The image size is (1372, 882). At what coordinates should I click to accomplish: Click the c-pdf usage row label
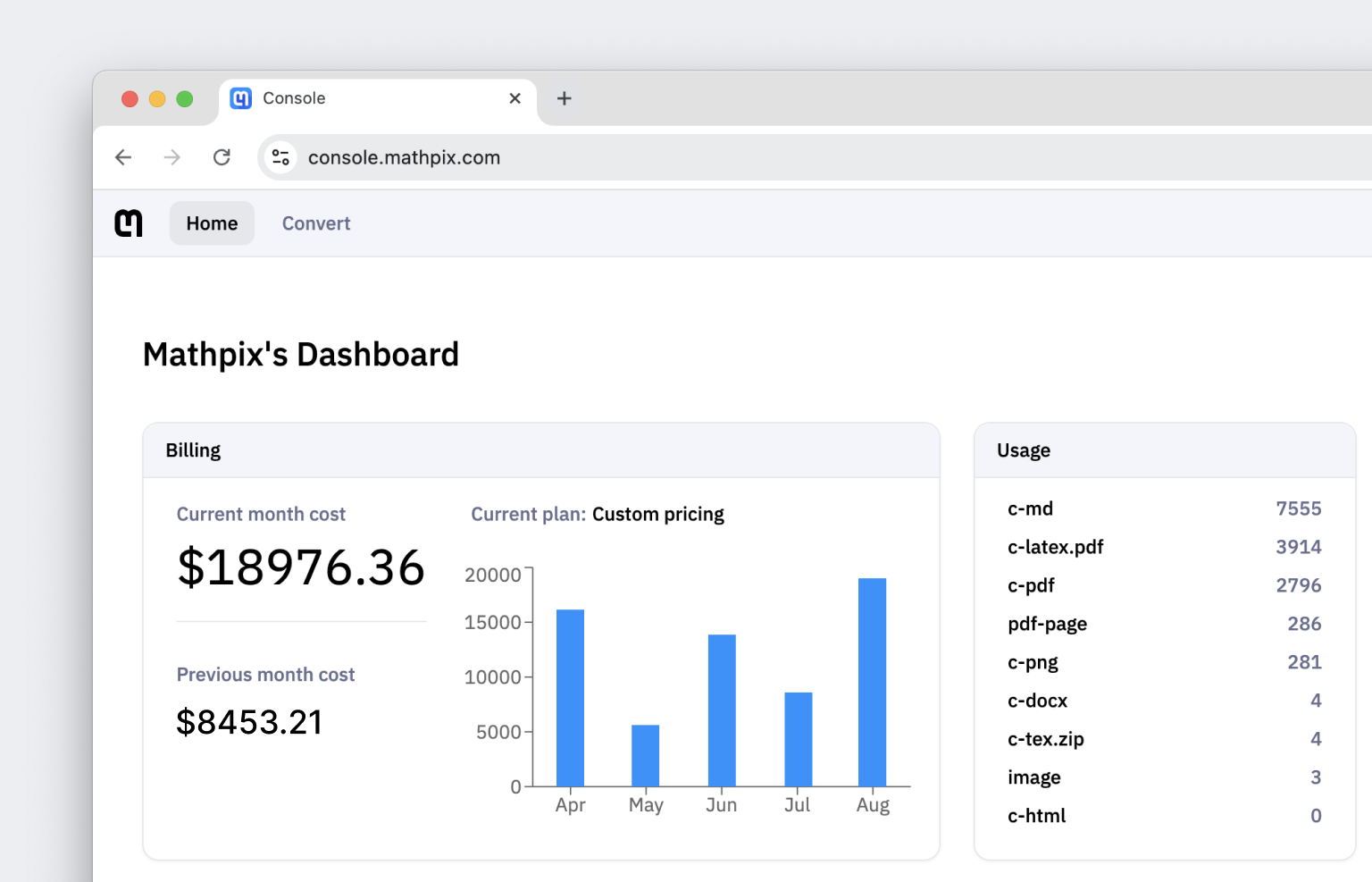[x=1031, y=585]
